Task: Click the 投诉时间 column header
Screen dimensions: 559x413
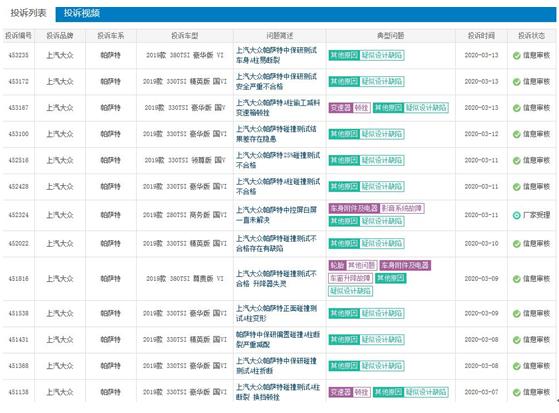Action: (481, 36)
